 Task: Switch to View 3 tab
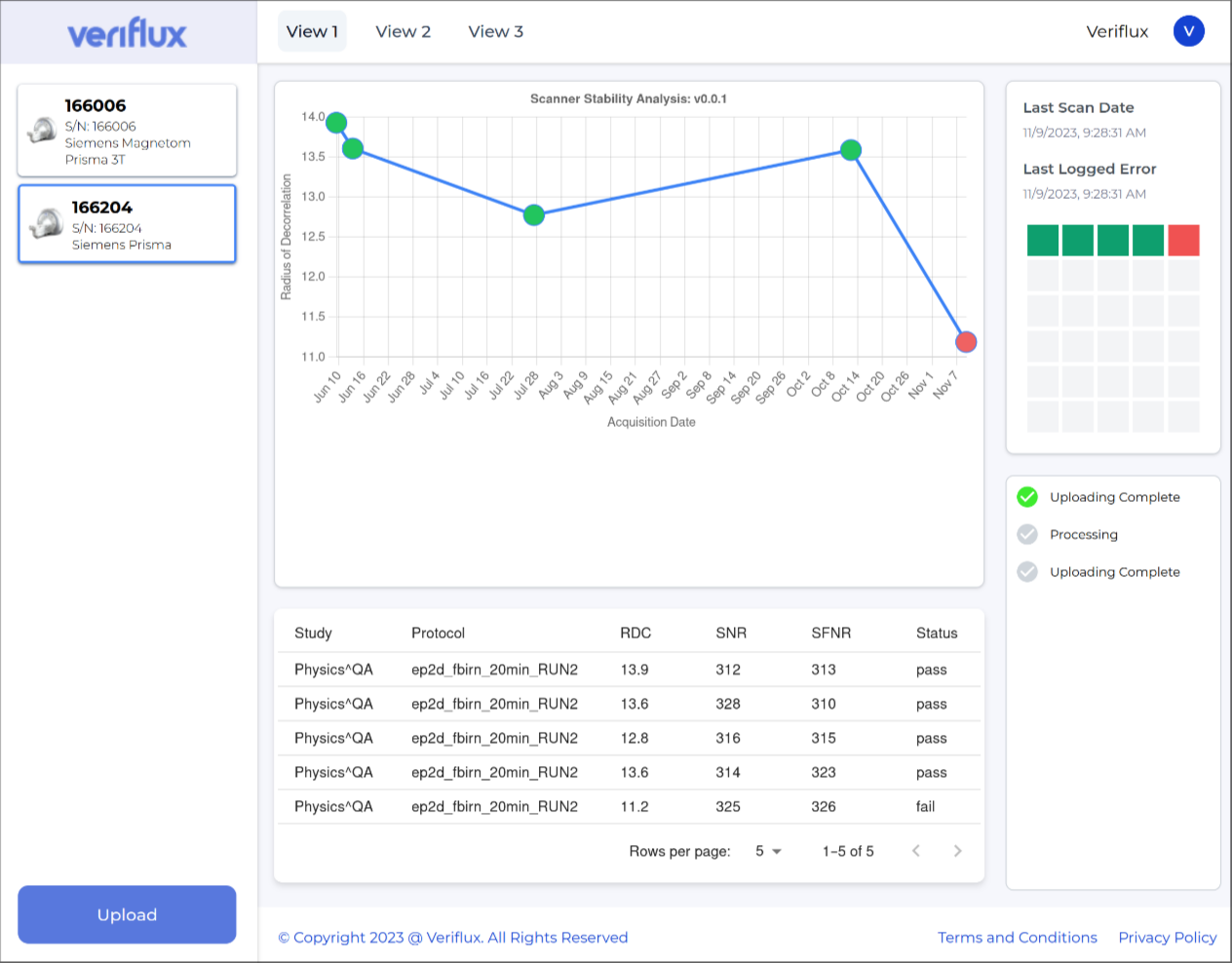[x=495, y=31]
